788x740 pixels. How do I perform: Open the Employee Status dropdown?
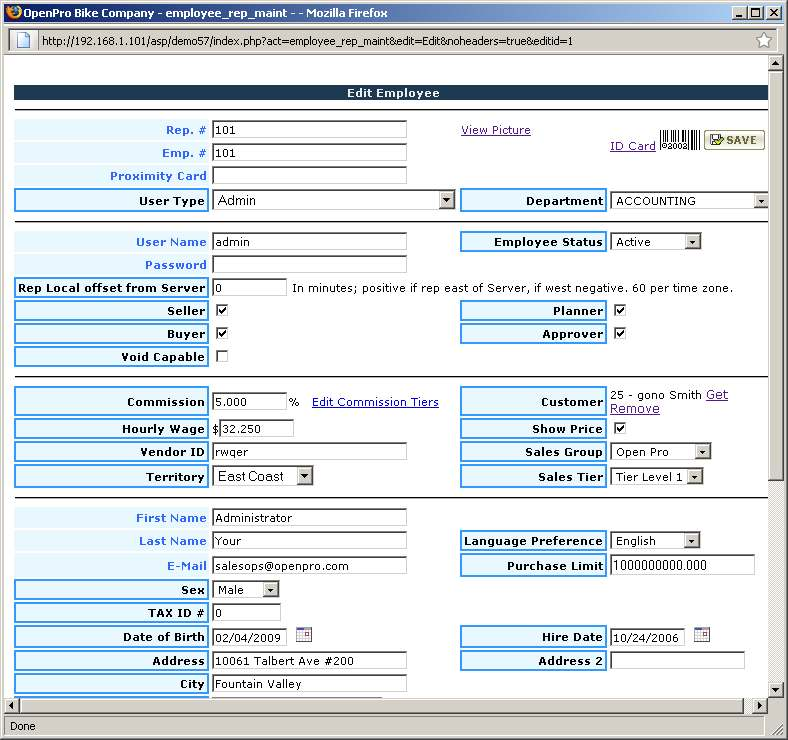(692, 242)
